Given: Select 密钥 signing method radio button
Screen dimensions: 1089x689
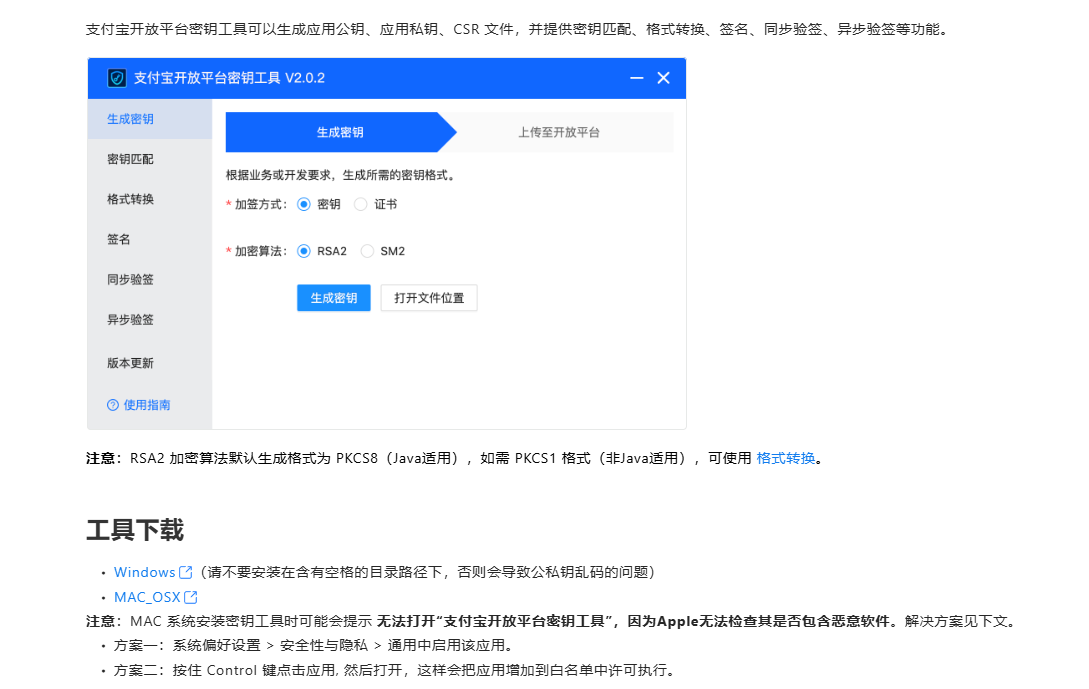Looking at the screenshot, I should pos(304,204).
